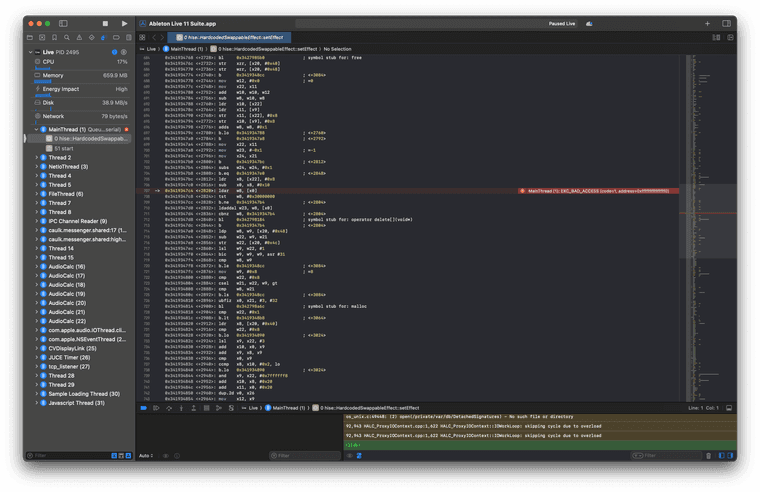
Task: Open process view options blue circle icon
Action: pos(114,52)
